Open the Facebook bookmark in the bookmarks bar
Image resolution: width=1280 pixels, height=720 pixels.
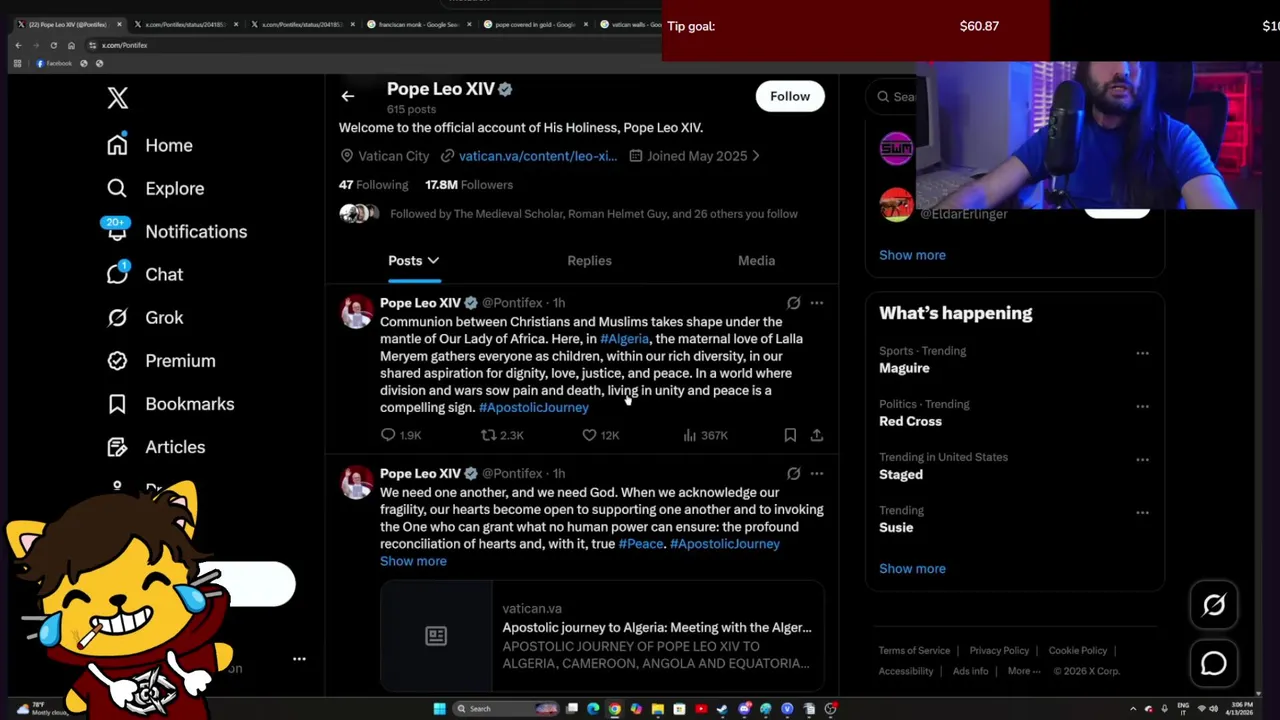coord(53,63)
